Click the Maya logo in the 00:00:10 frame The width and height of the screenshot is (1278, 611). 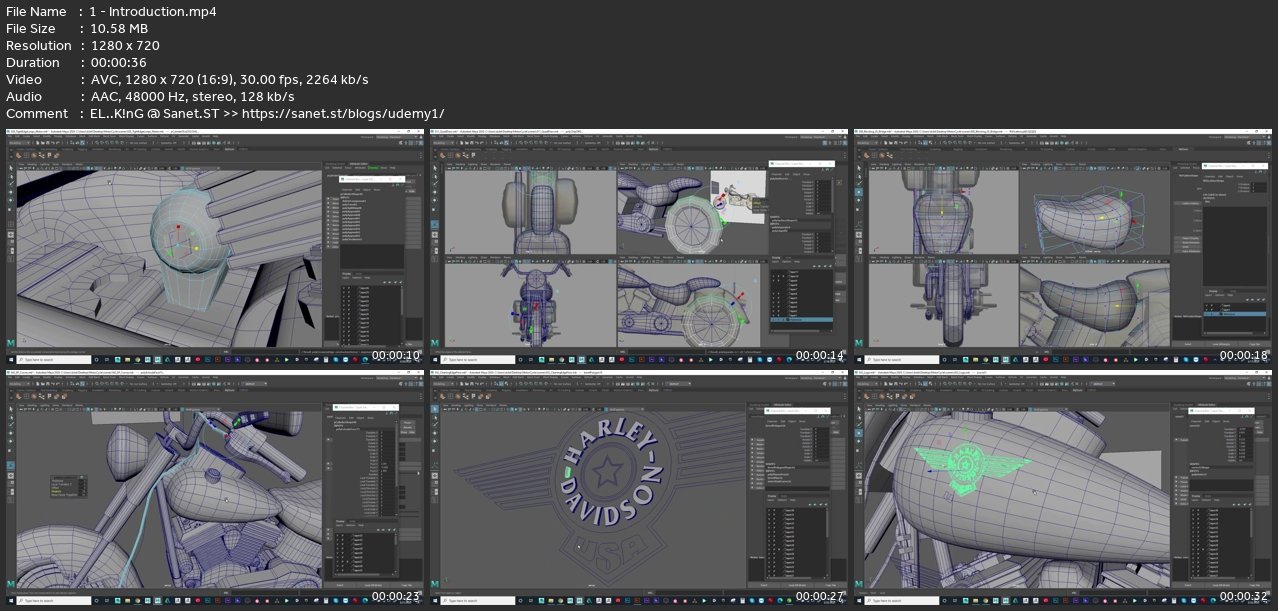tap(10, 343)
